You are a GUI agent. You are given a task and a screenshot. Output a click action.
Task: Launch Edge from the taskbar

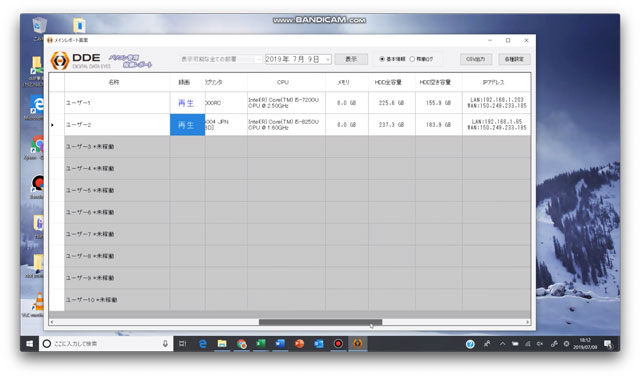click(x=202, y=344)
